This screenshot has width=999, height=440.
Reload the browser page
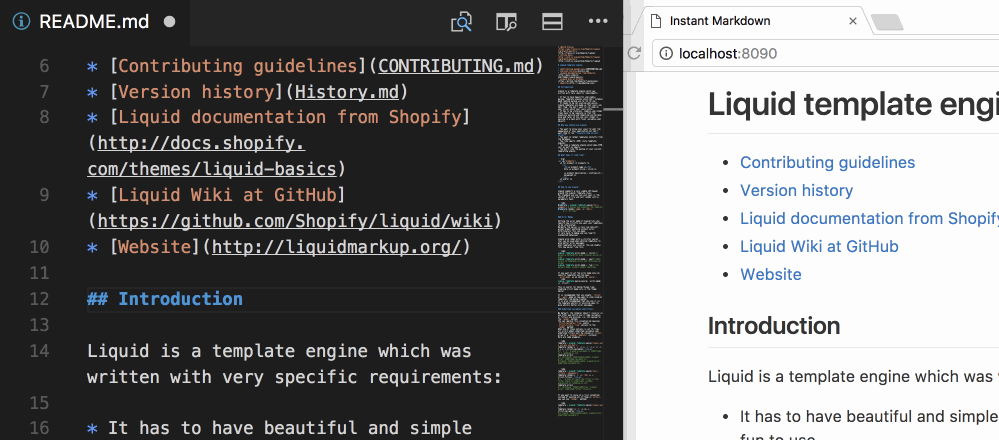click(x=634, y=54)
